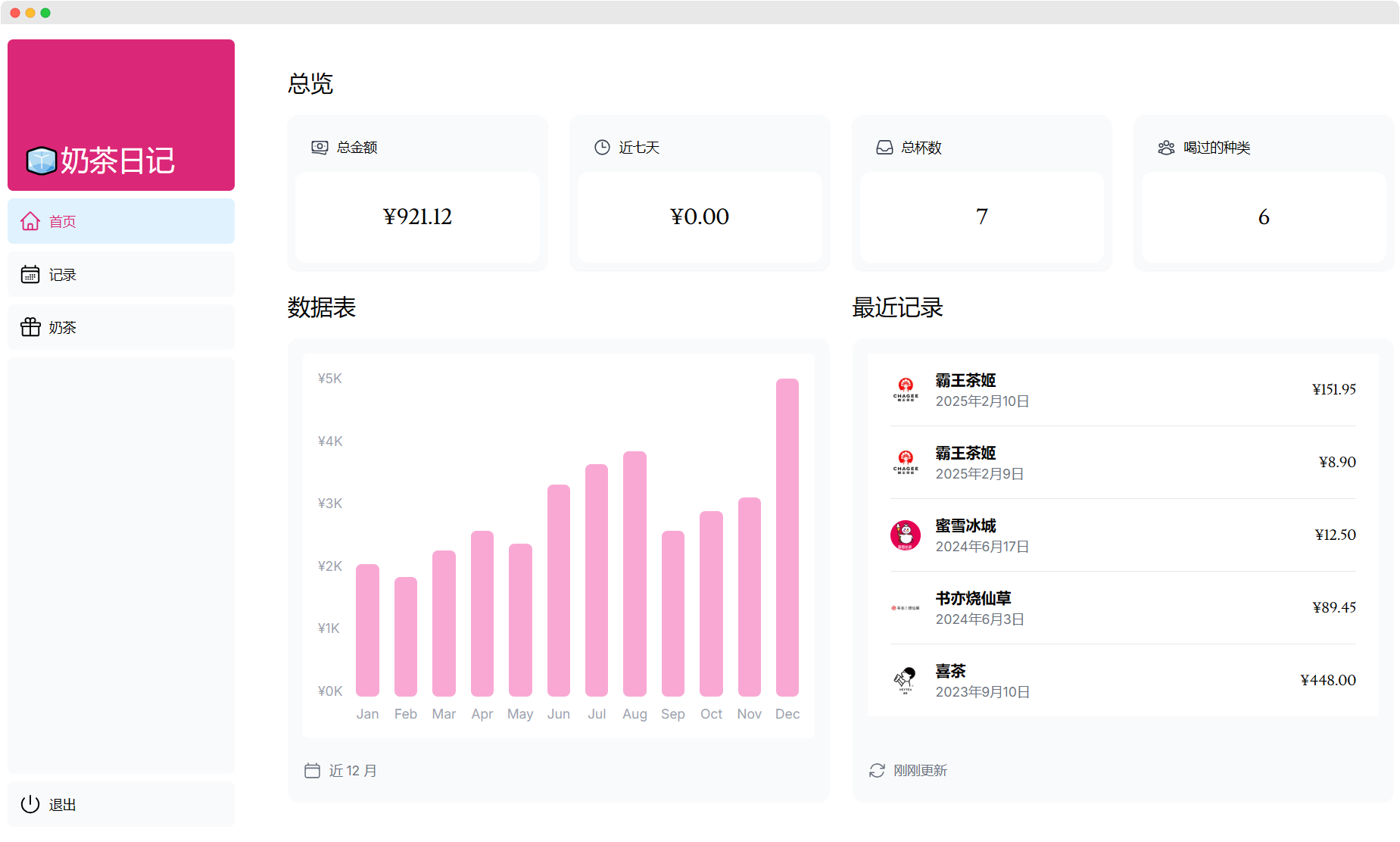Select the 蜜雪冰城 record name

click(965, 525)
